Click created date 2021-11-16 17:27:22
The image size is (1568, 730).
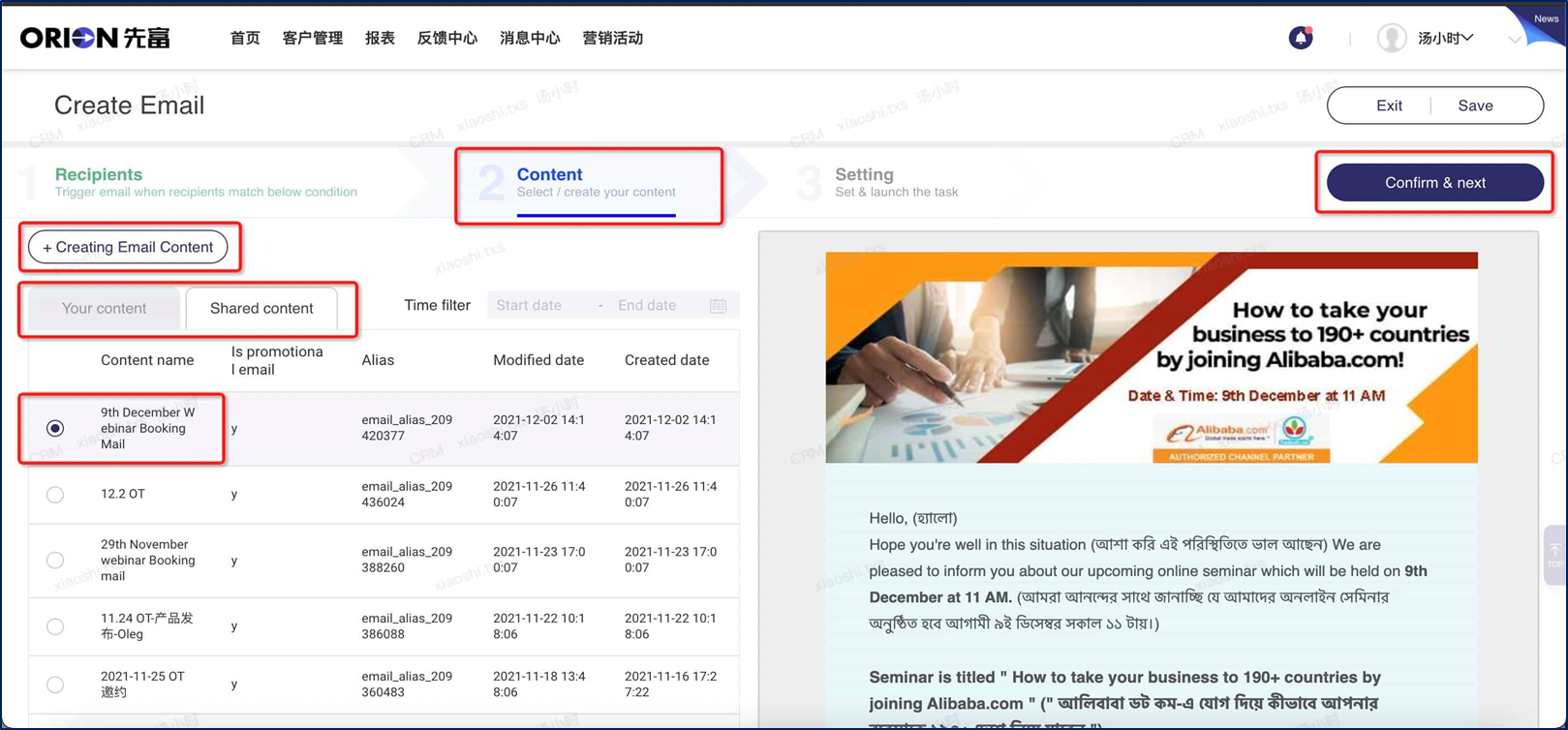(670, 684)
